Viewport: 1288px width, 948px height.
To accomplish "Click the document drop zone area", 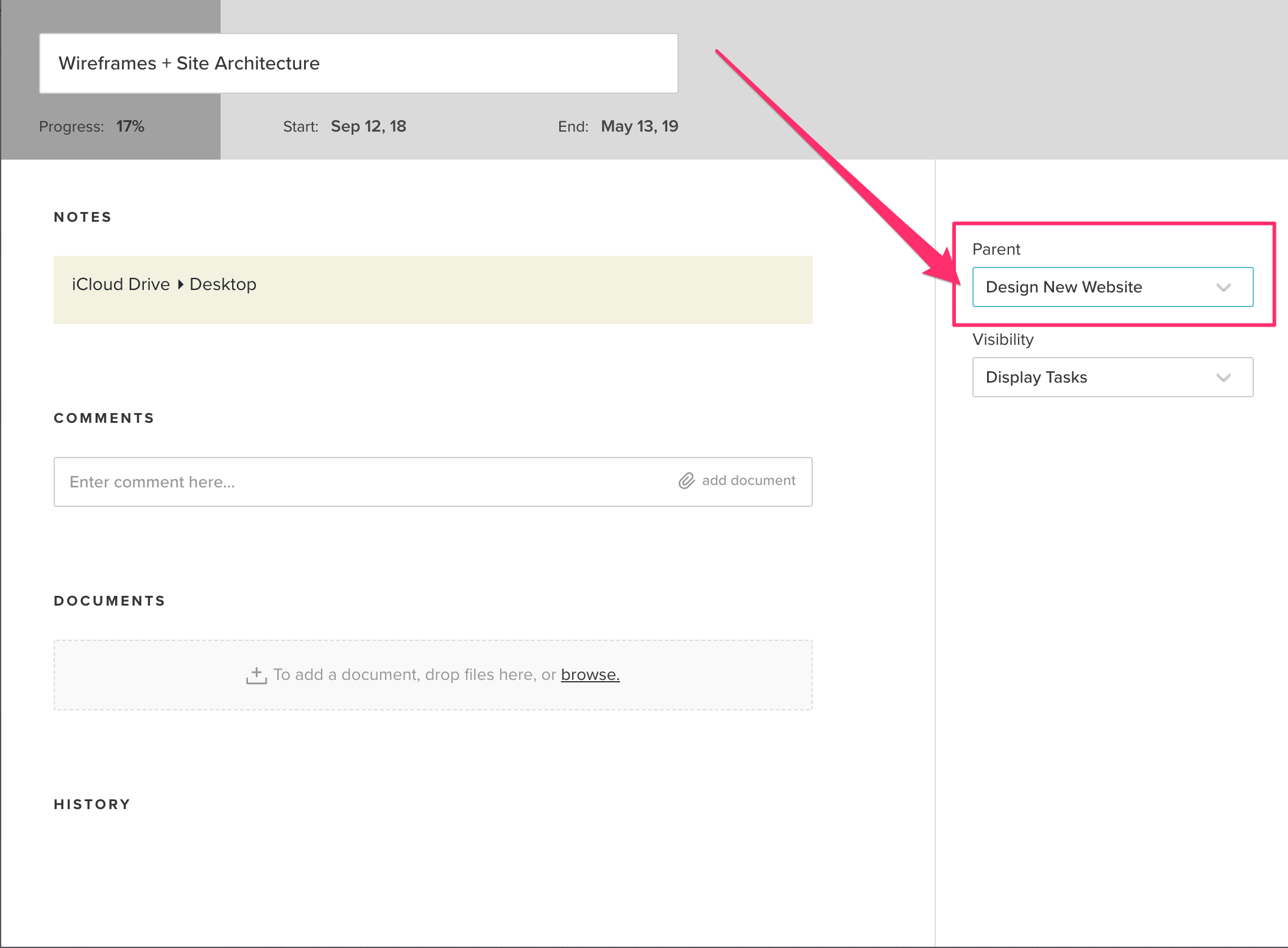I will [x=433, y=675].
